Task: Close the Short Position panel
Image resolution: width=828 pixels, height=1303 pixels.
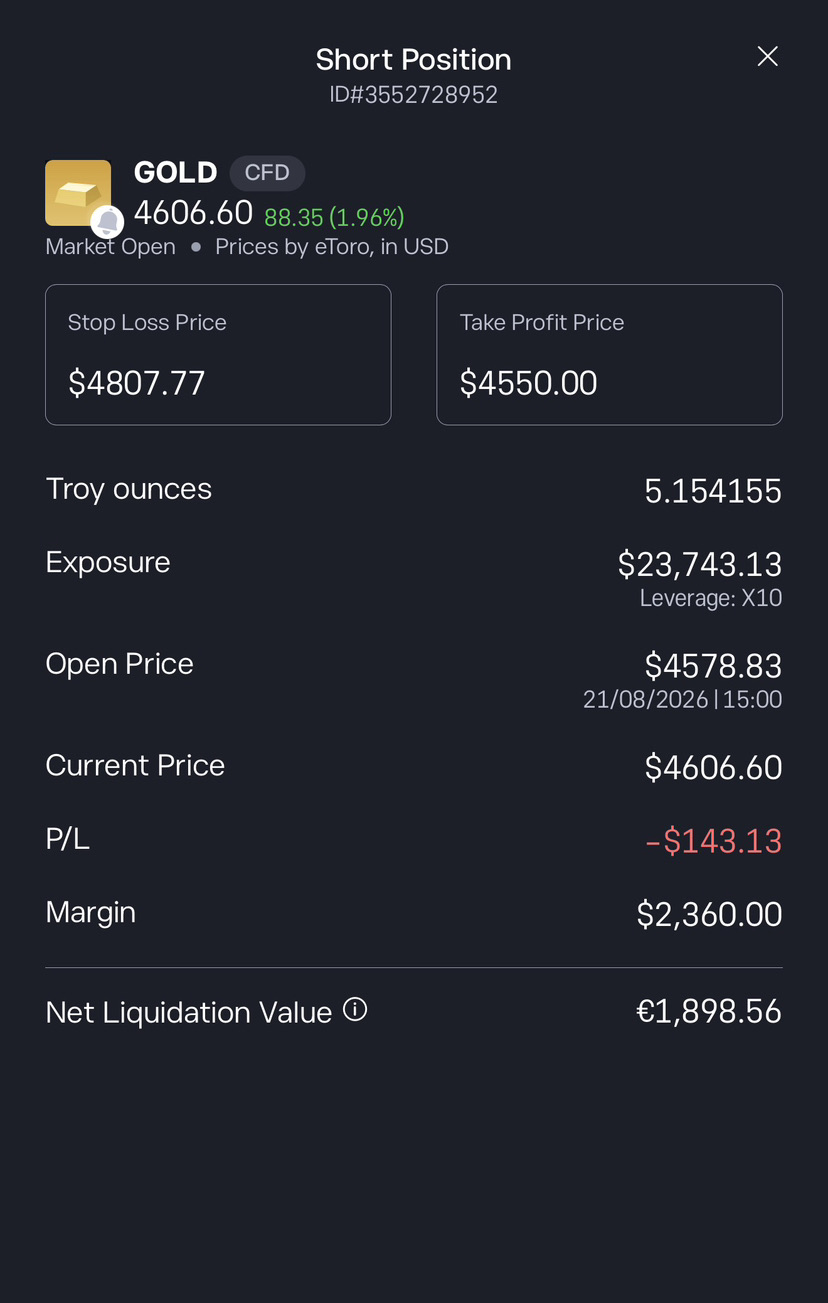Action: click(767, 57)
